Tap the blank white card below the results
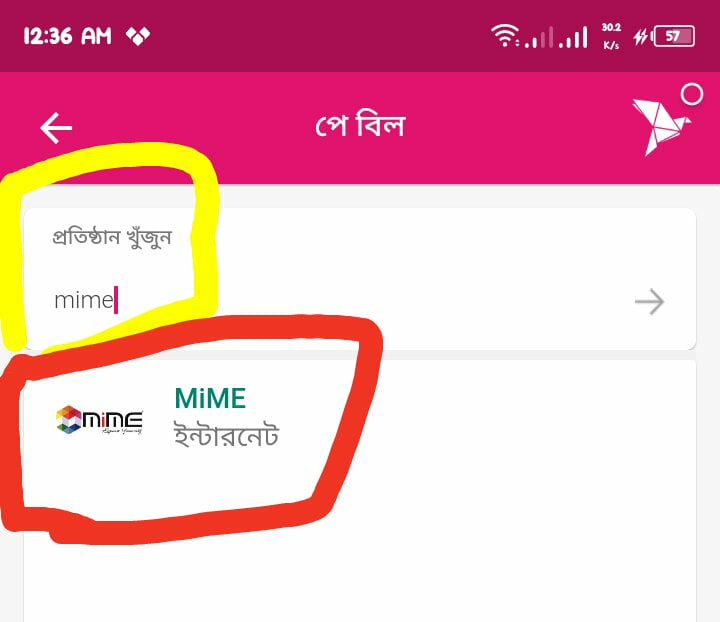Screen dimensions: 720x622 pyautogui.click(x=360, y=578)
